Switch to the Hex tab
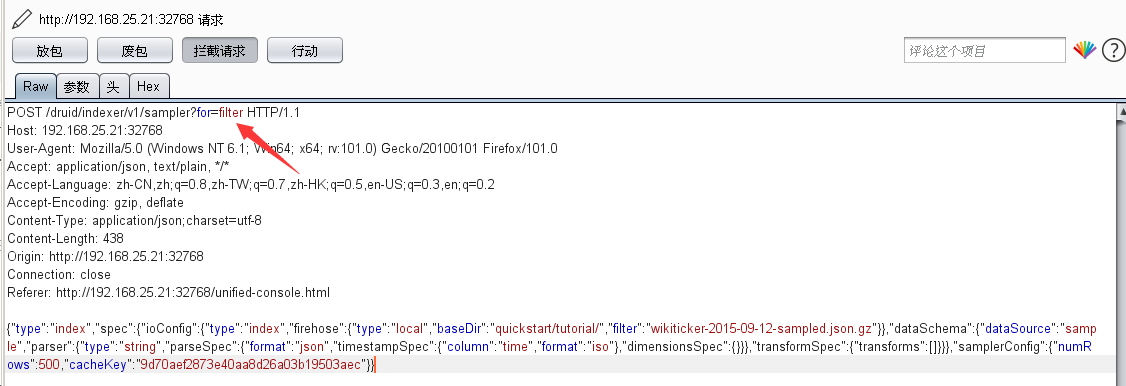1126x386 pixels. point(149,87)
